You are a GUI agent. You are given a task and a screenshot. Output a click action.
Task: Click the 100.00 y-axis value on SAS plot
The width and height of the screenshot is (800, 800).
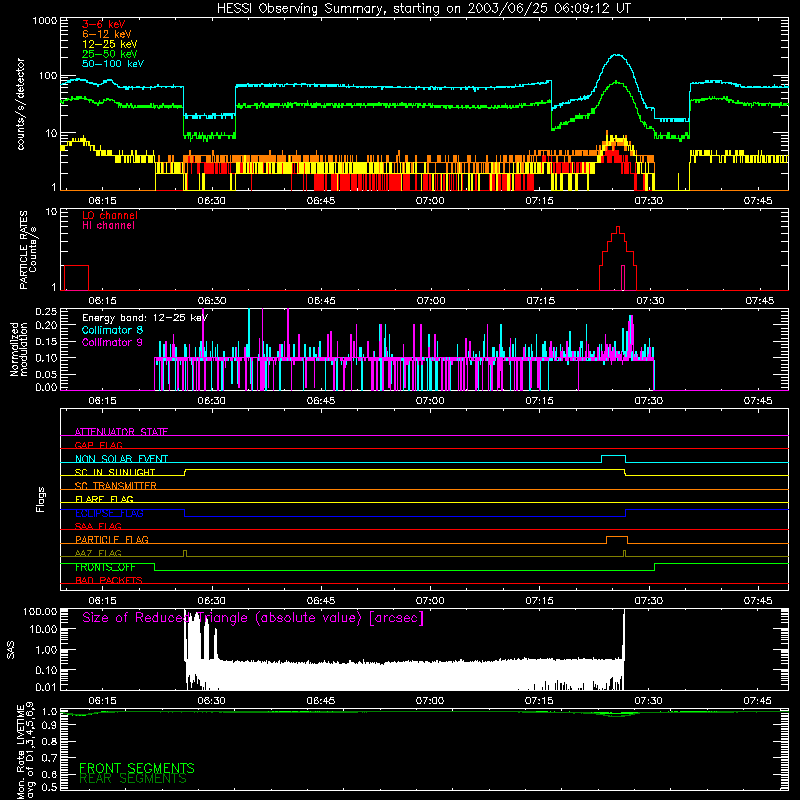(x=40, y=611)
